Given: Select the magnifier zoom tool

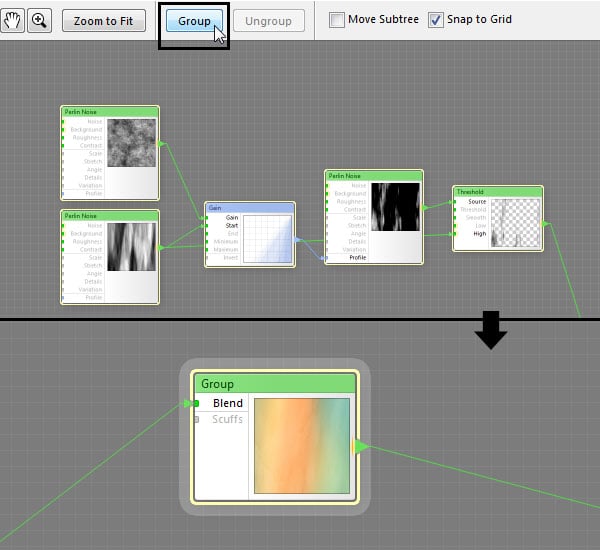Looking at the screenshot, I should click(x=40, y=20).
